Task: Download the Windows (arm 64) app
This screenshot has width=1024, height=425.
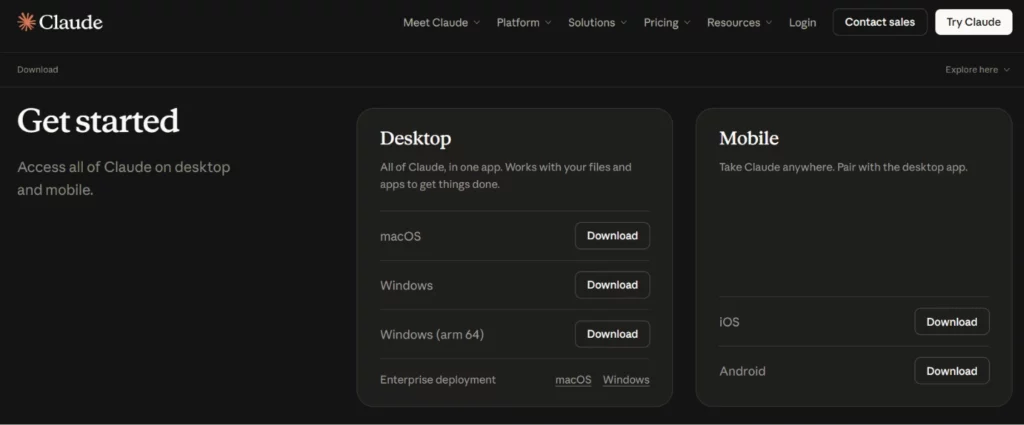Action: point(613,334)
